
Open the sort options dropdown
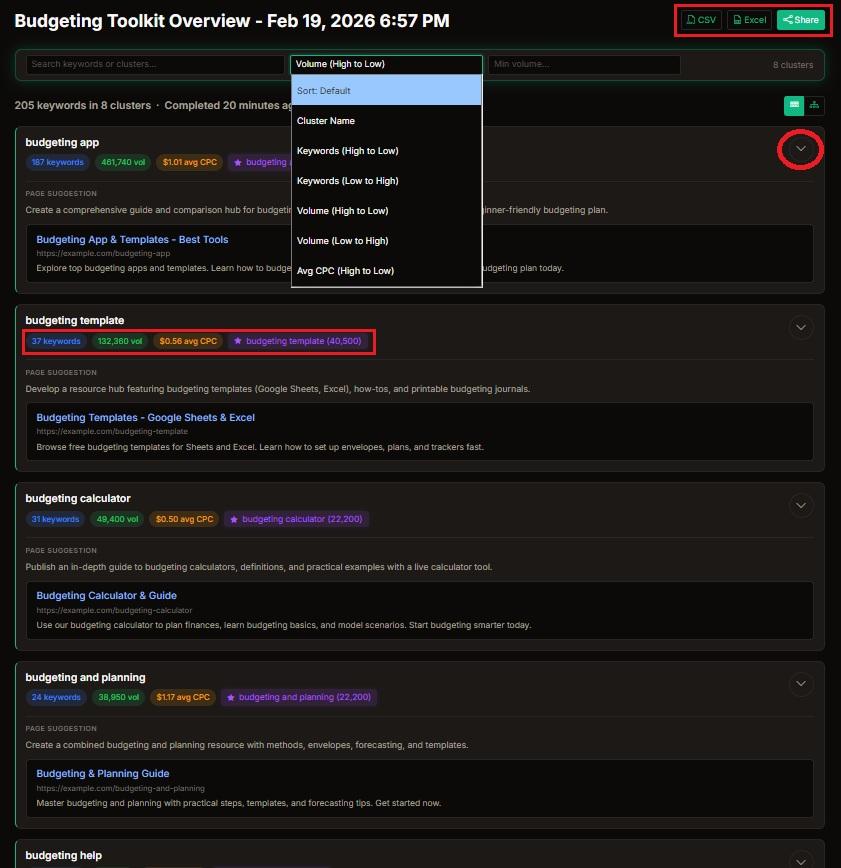385,63
